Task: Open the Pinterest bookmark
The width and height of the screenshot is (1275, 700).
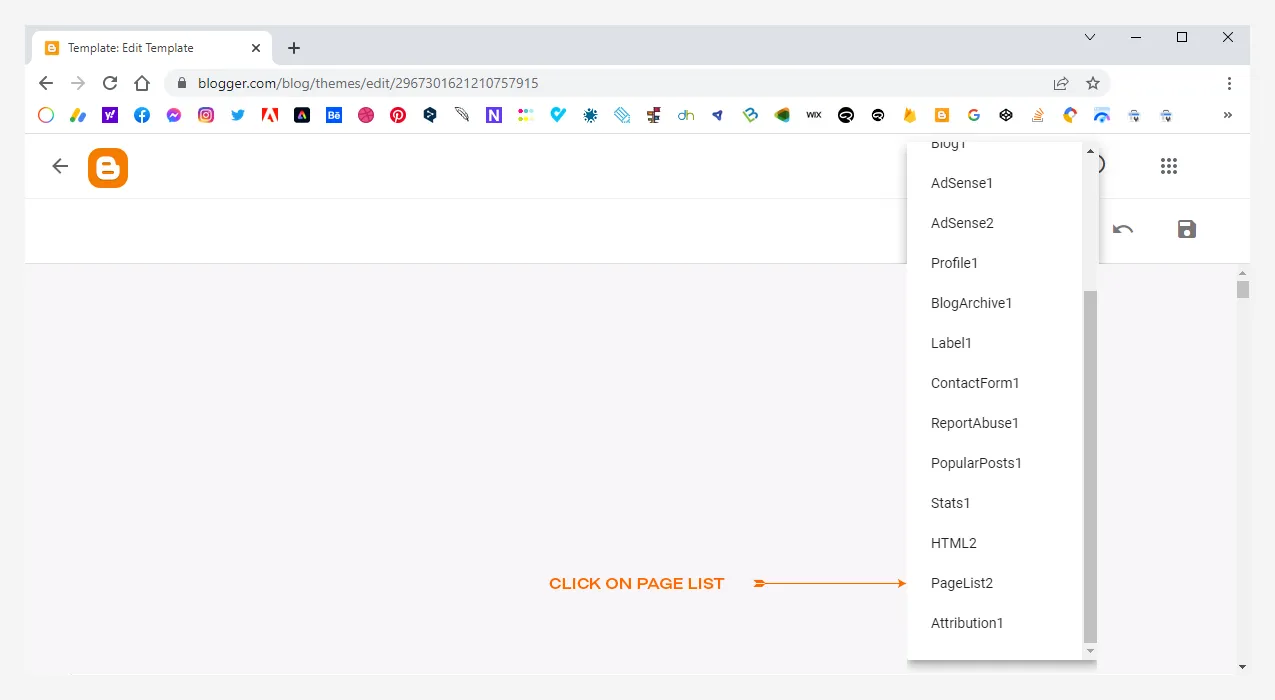Action: pos(398,115)
